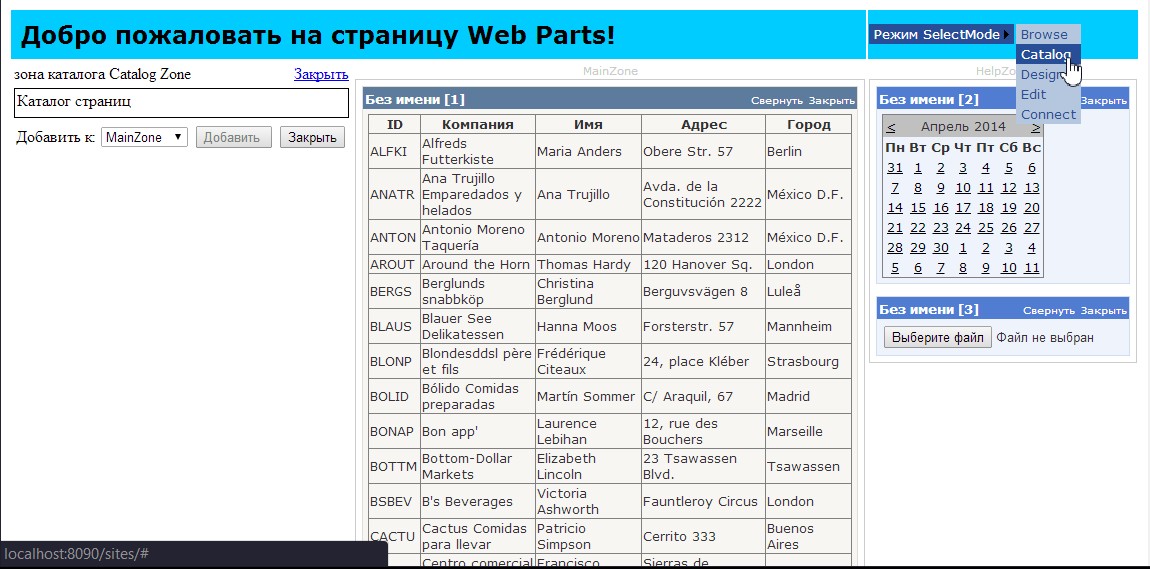Click the Выберите файл button
Viewport: 1150px width, 569px height.
(937, 337)
